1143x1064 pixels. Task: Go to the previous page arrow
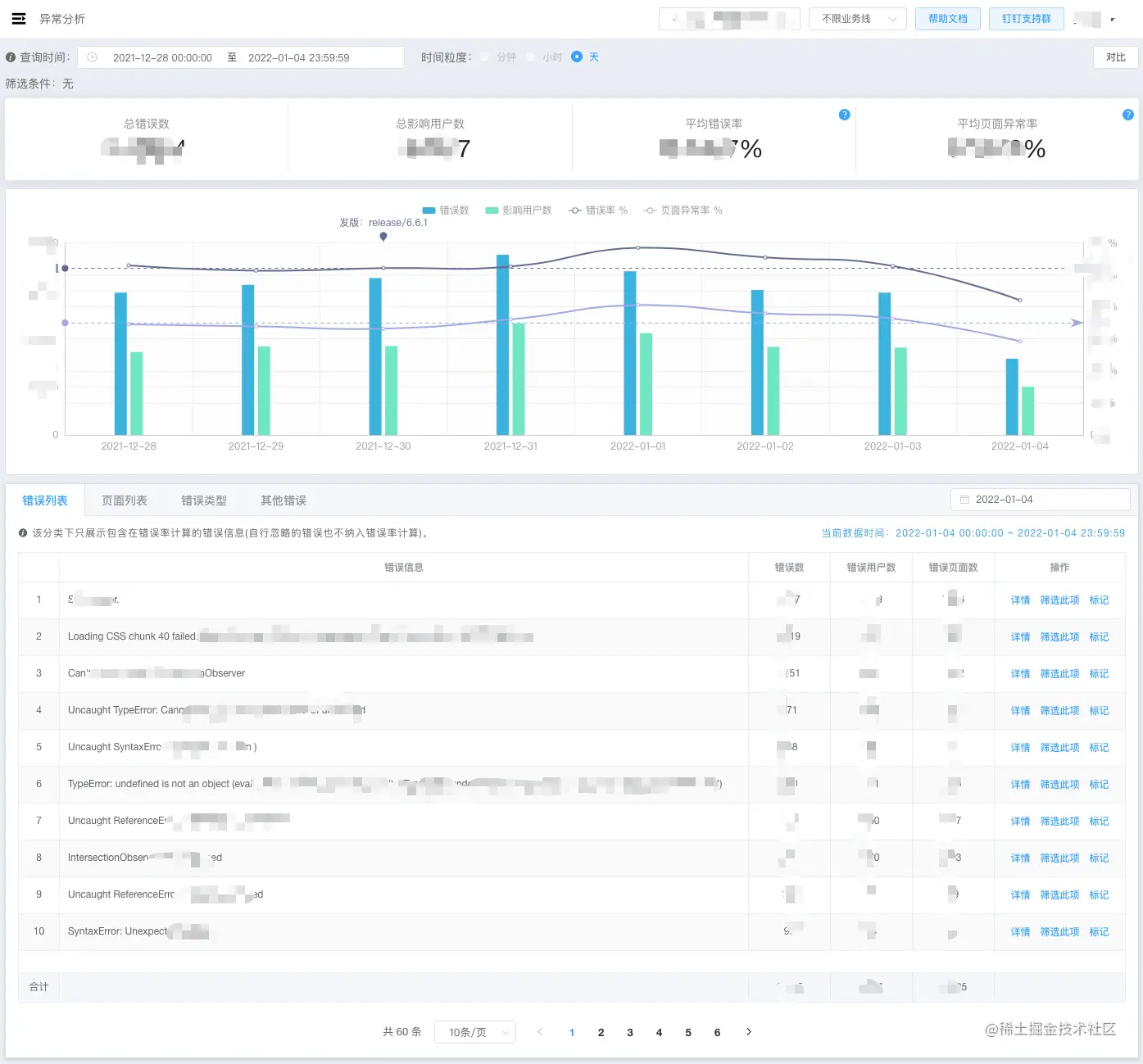click(x=540, y=1032)
